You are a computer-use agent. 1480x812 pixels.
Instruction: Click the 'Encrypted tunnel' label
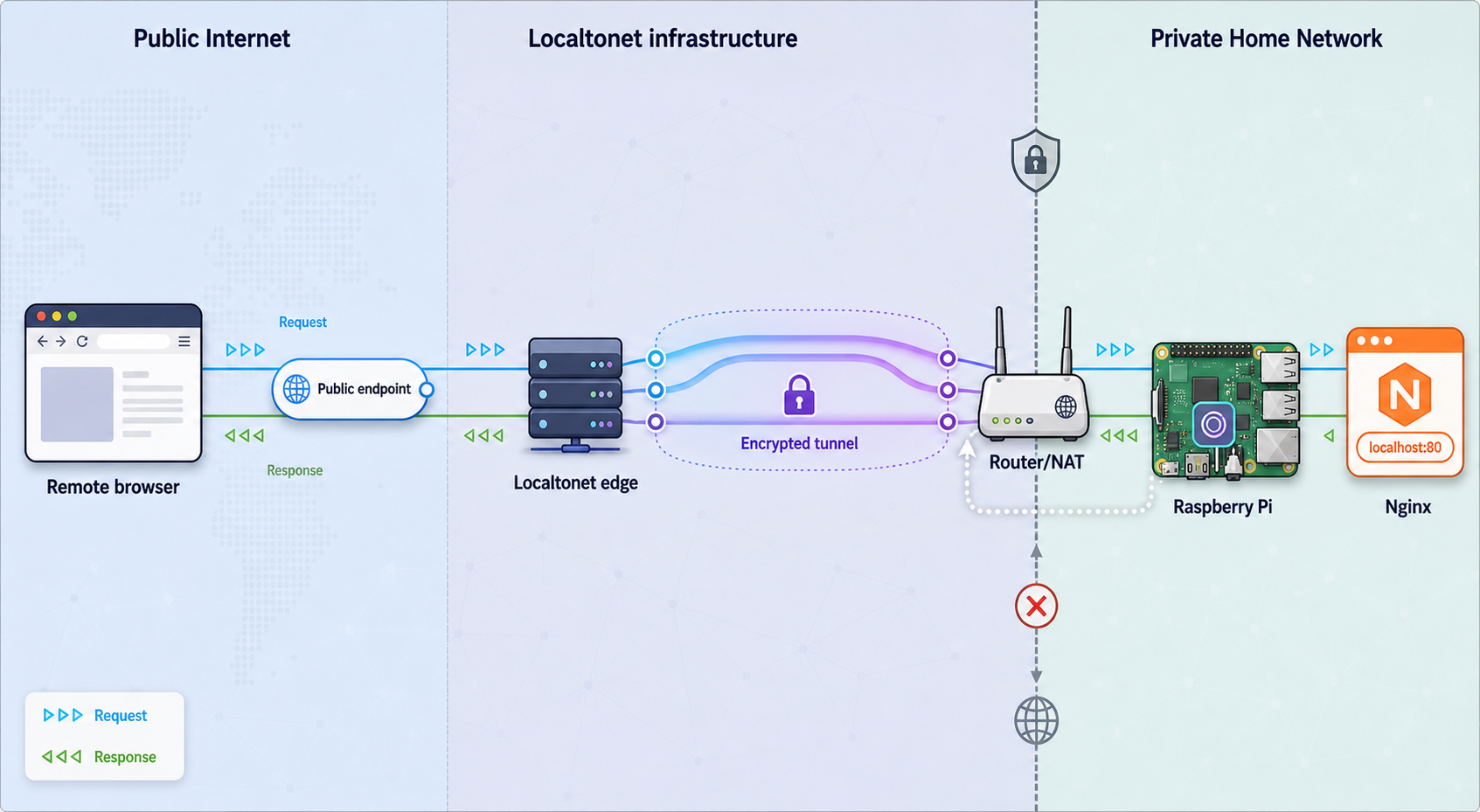[x=799, y=443]
